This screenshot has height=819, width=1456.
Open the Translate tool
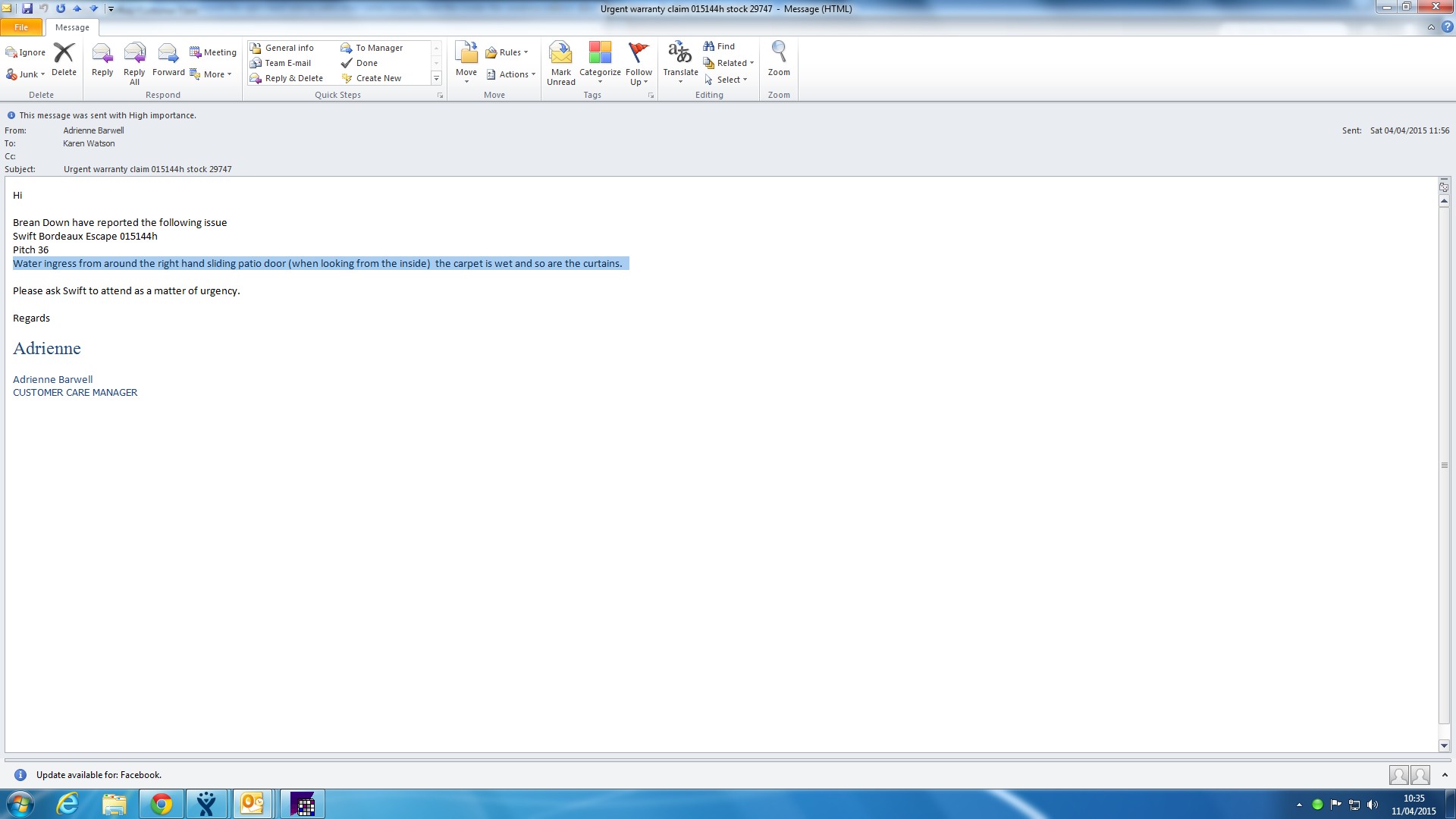coord(679,55)
